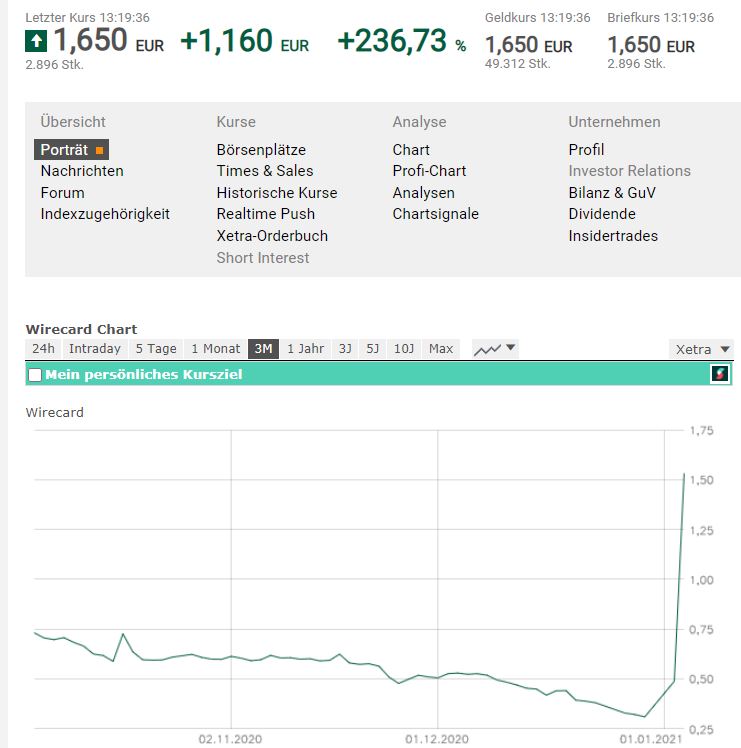
Task: Open Bilanz & GuV
Action: (612, 193)
